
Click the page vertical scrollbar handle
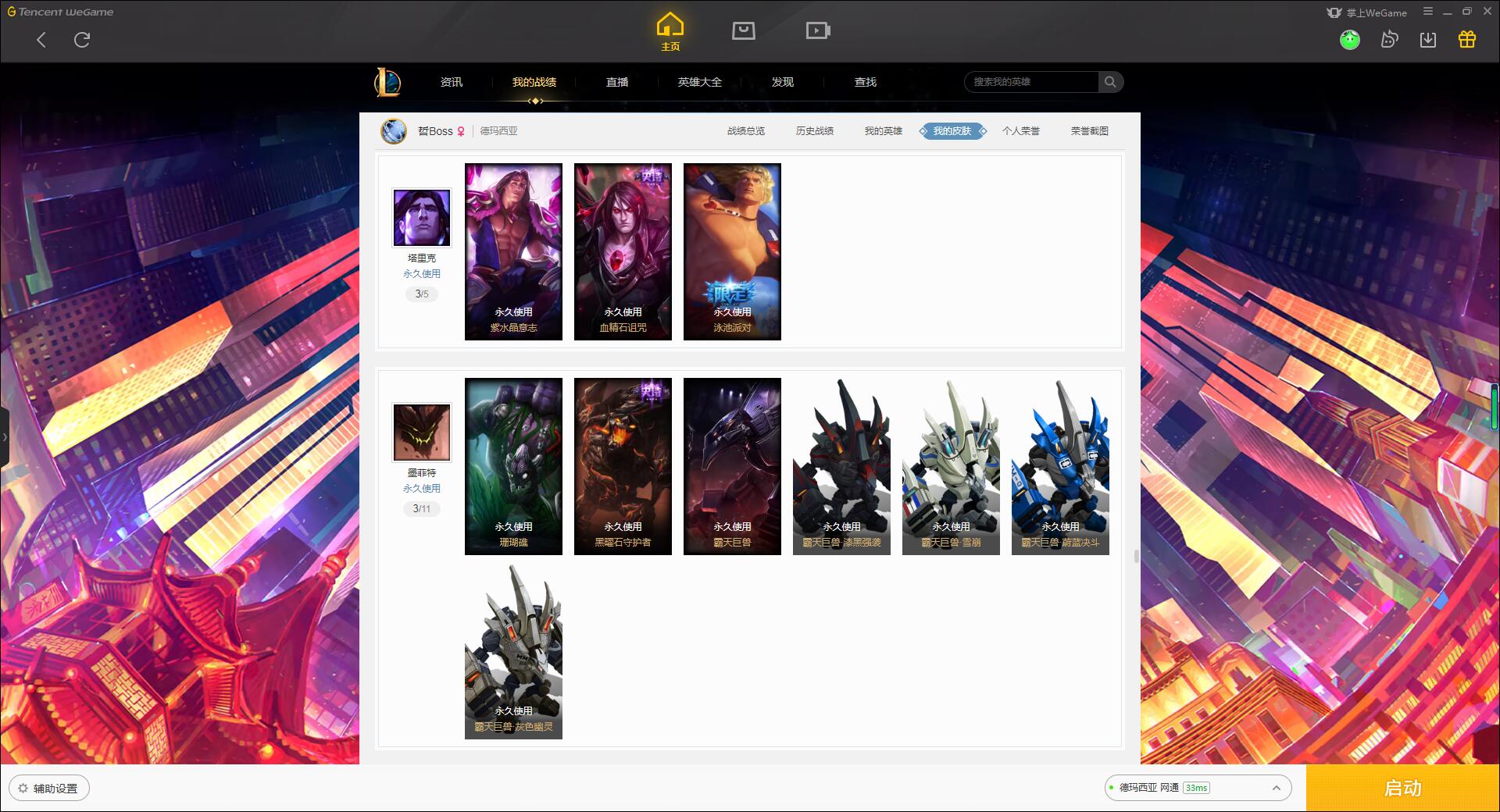(x=1136, y=556)
